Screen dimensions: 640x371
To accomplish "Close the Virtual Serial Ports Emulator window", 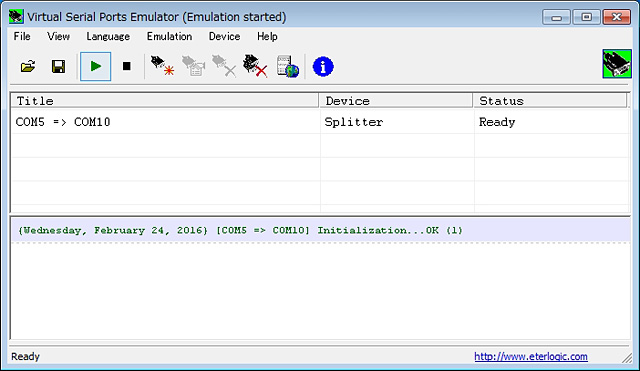I will click(616, 17).
